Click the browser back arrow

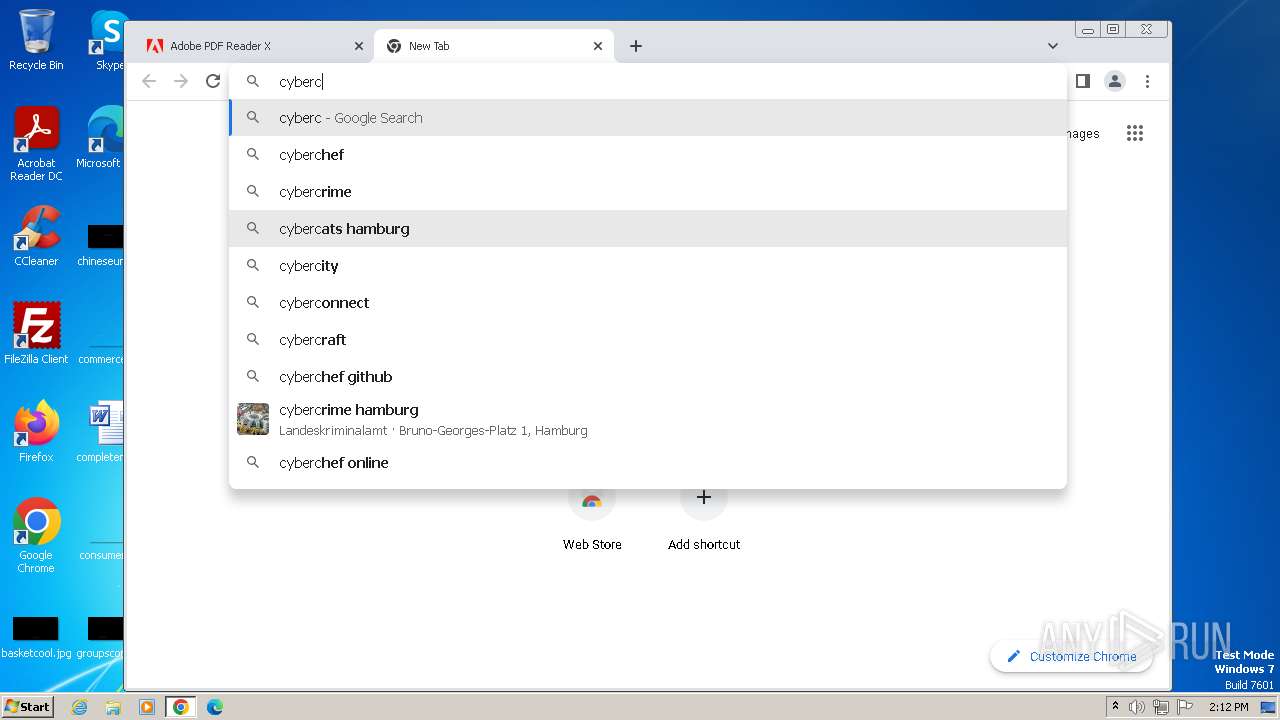click(149, 81)
